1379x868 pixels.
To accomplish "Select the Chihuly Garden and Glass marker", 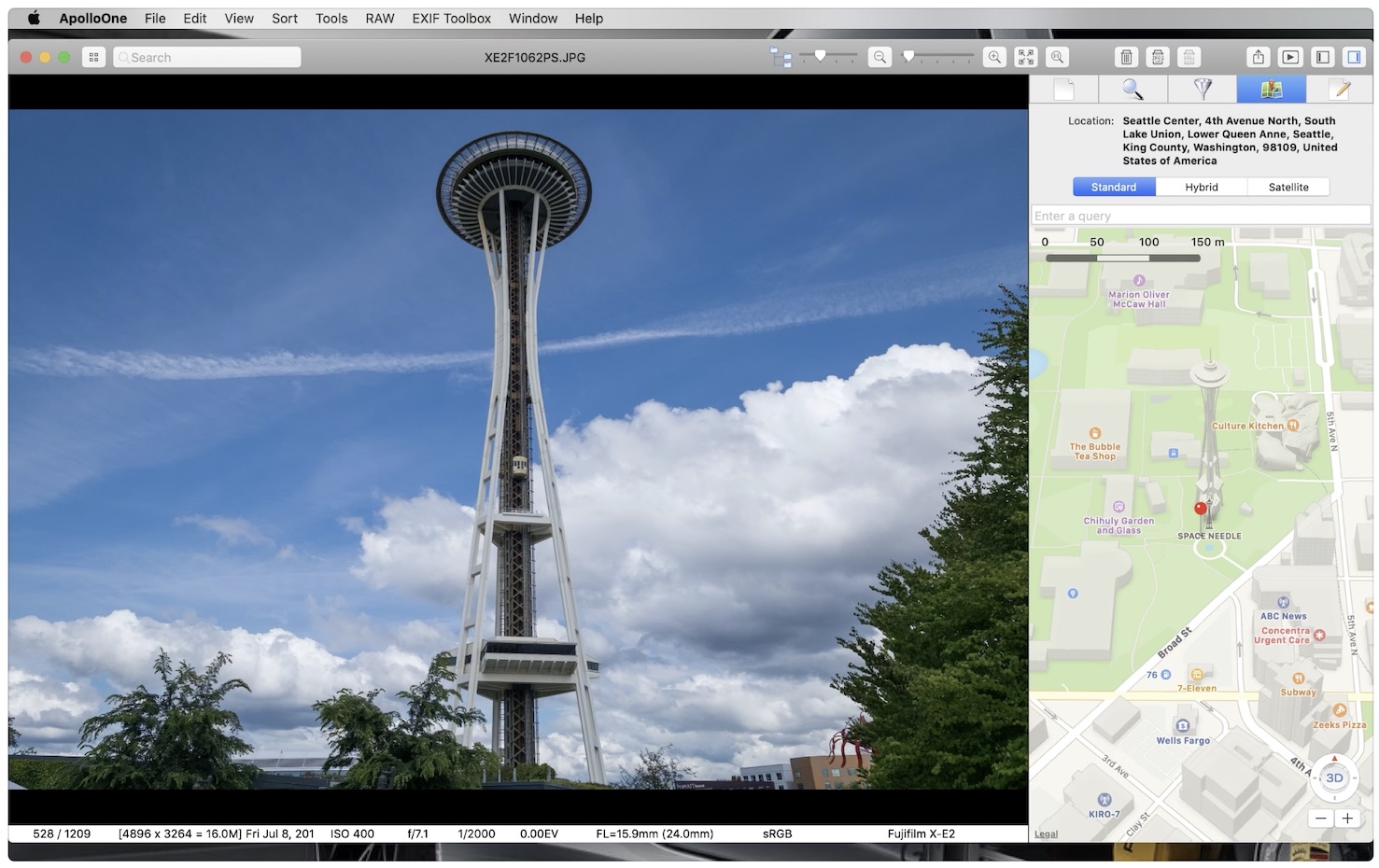I will click(x=1119, y=507).
